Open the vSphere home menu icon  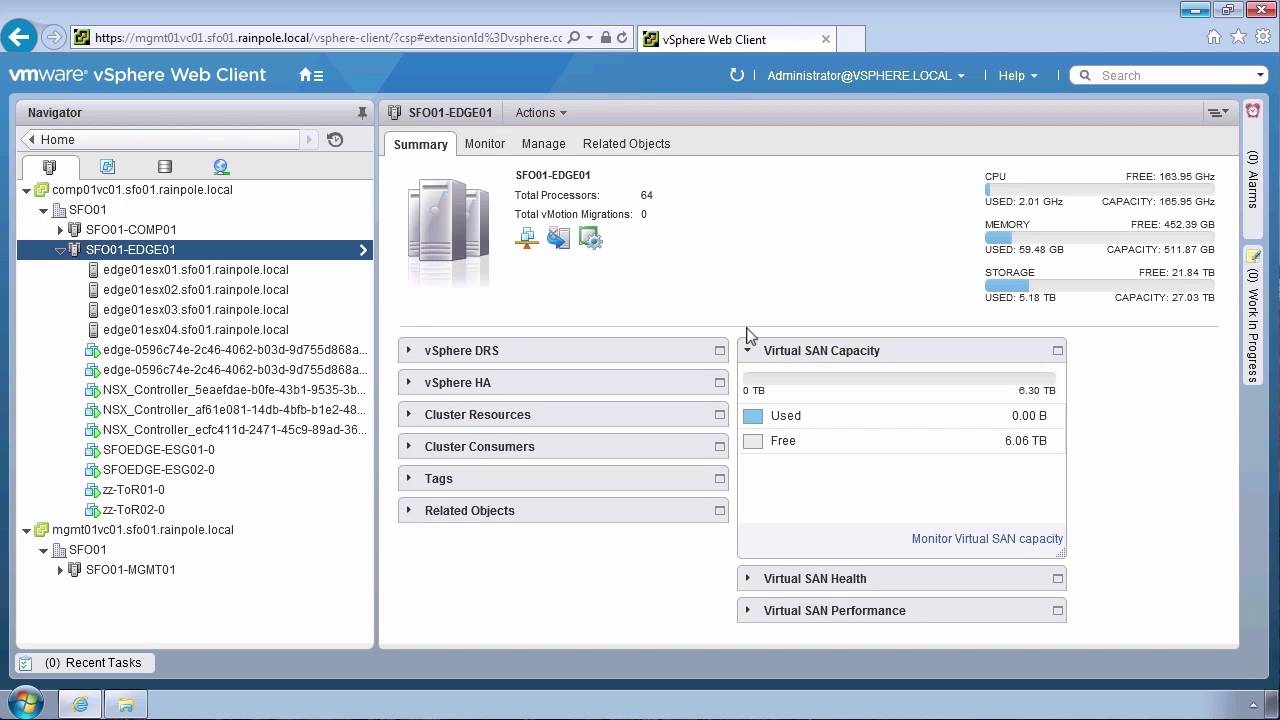pos(311,75)
